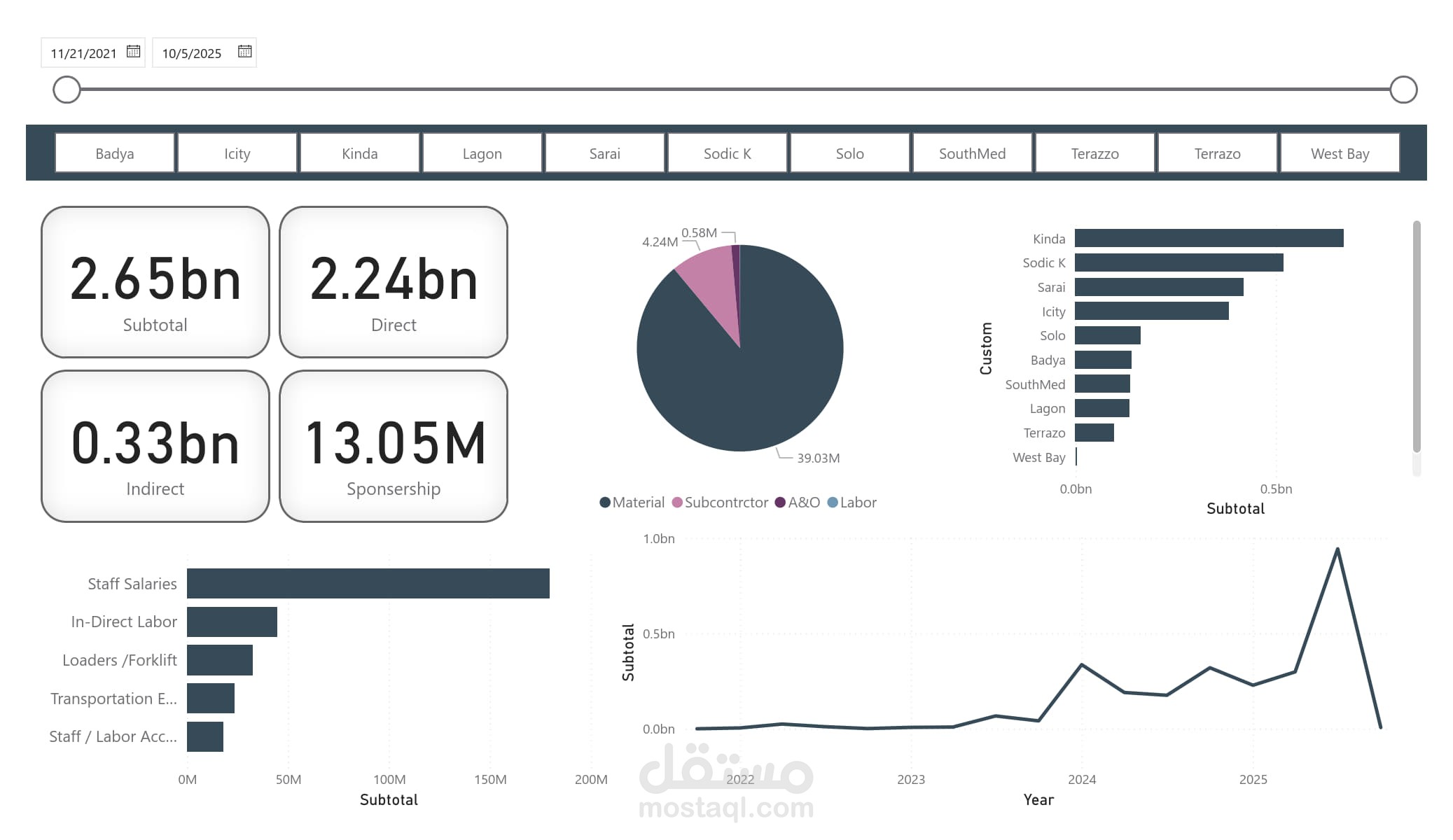Click the left date range slider handle
Screen dimensions: 1453x840
[x=67, y=90]
